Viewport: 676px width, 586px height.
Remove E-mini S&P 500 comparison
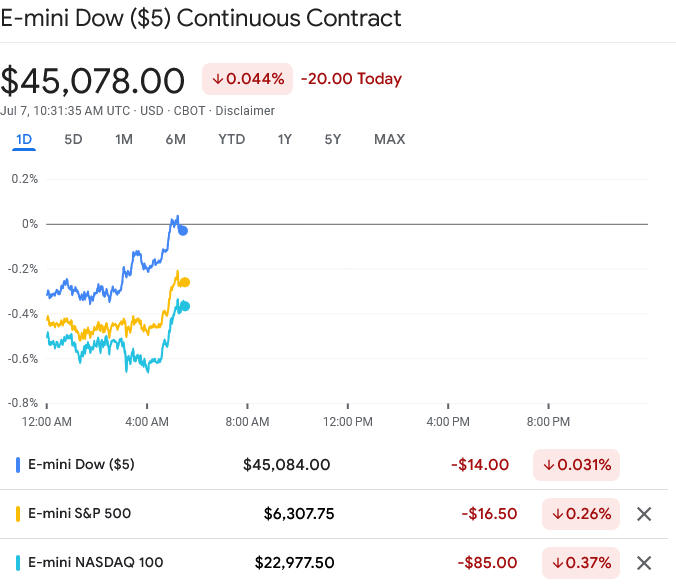(644, 514)
